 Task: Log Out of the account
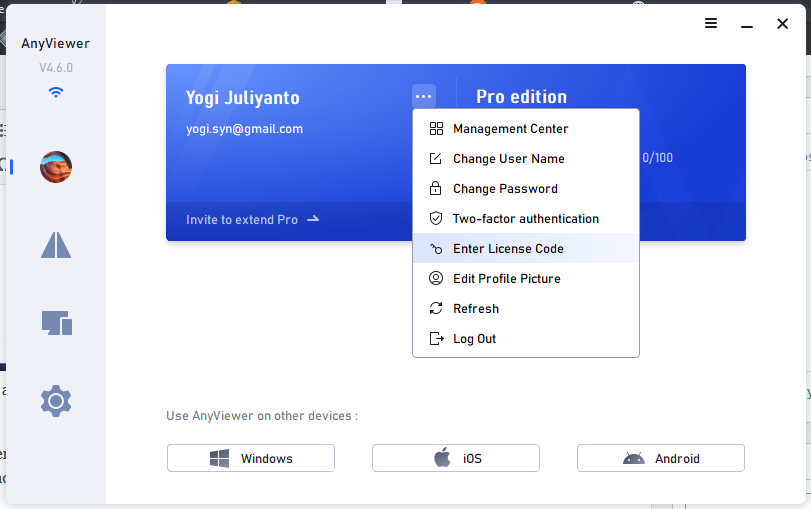tap(474, 339)
